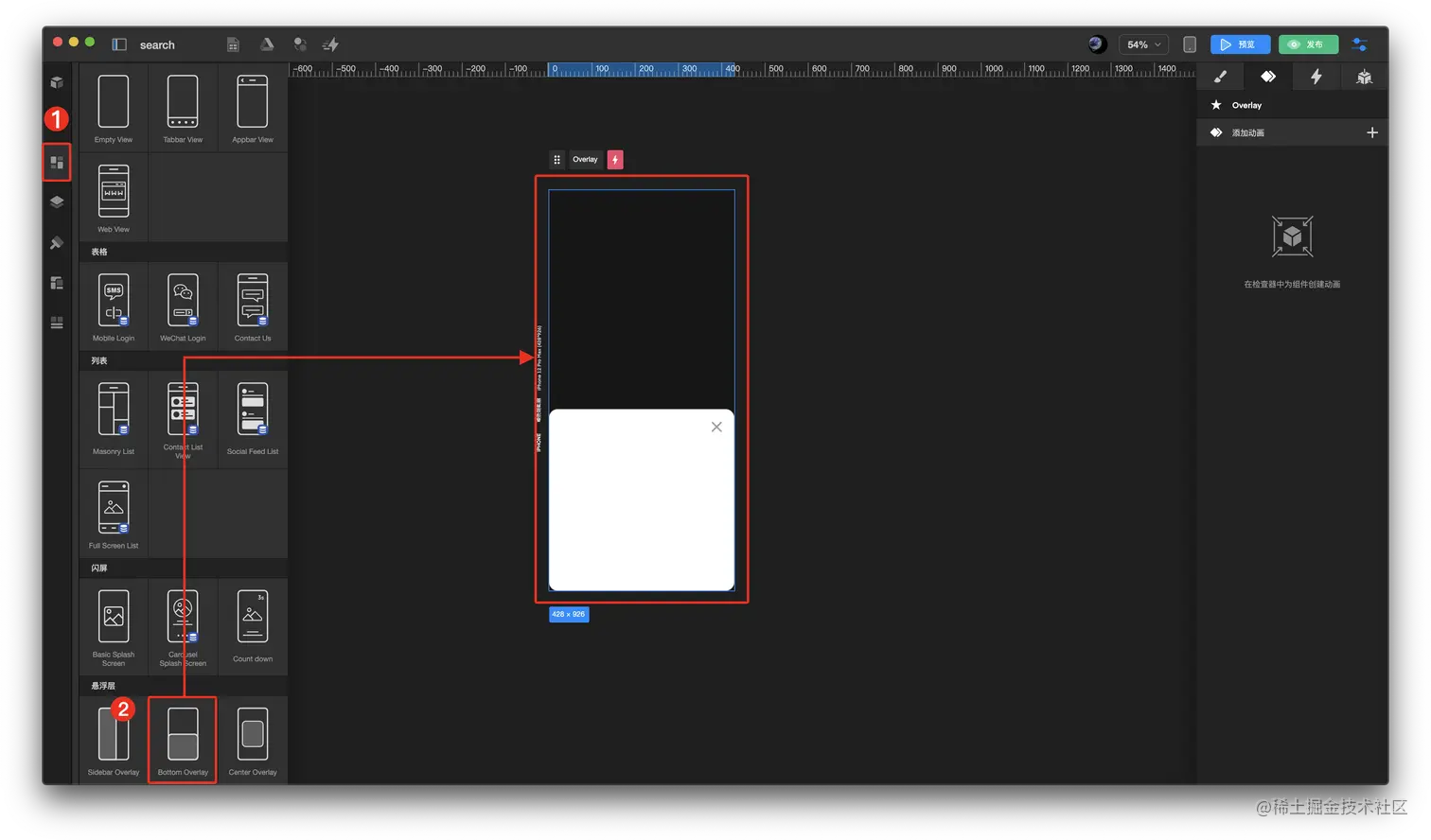
Task: Click the fast lightning icon in top toolbar
Action: pos(331,44)
